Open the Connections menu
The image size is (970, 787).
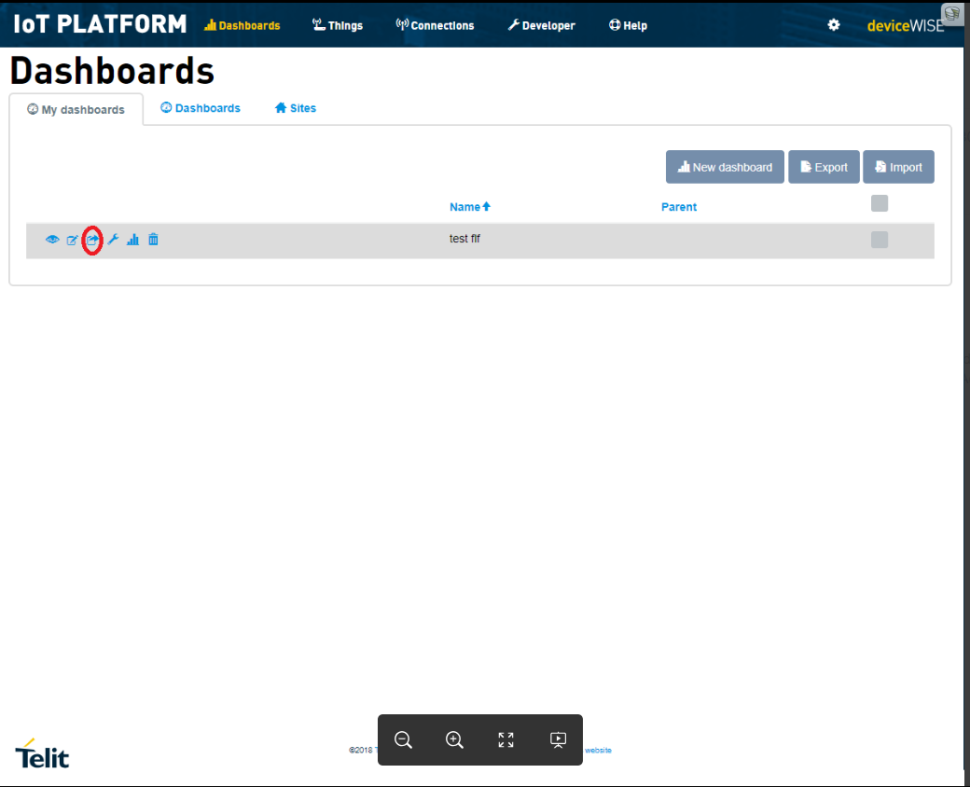[x=435, y=25]
